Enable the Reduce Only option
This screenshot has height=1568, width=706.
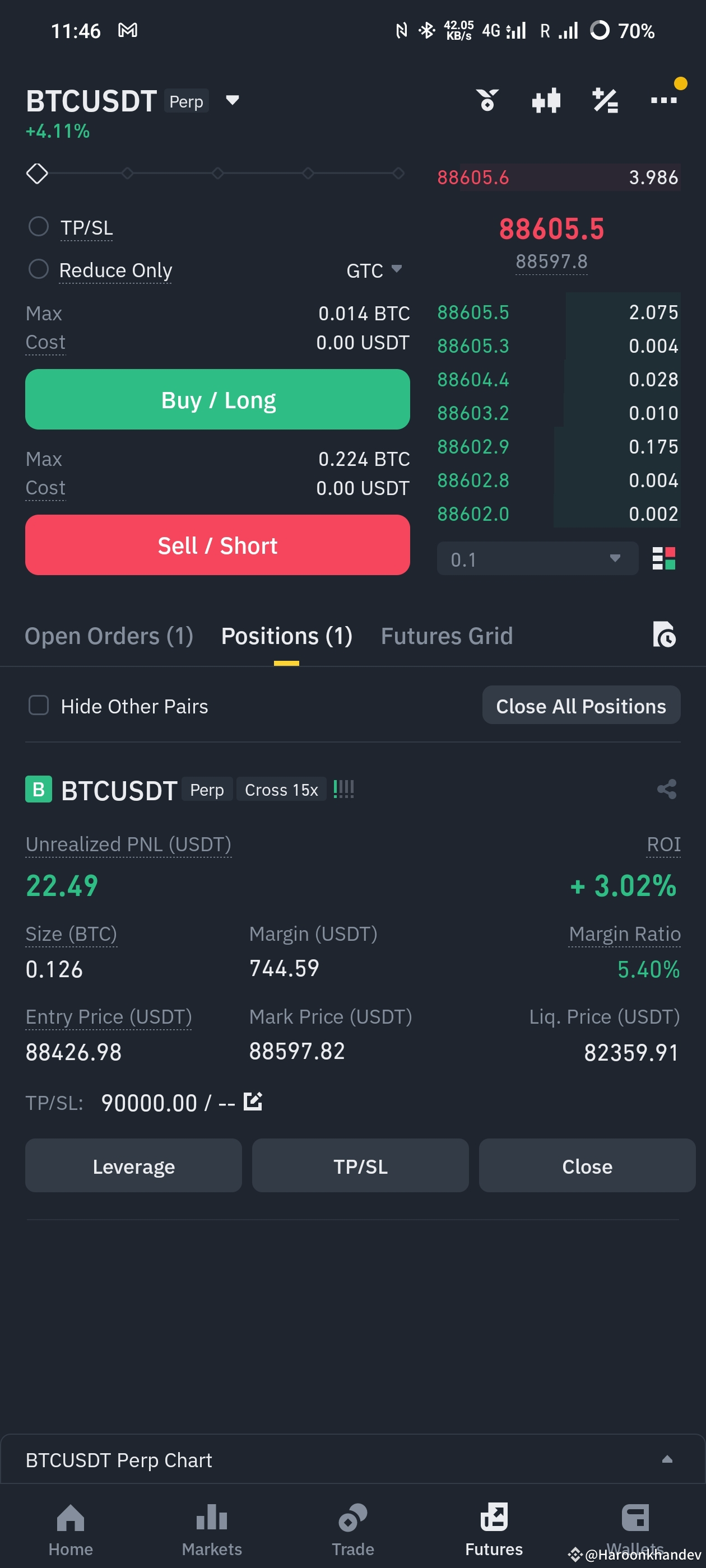click(x=38, y=269)
